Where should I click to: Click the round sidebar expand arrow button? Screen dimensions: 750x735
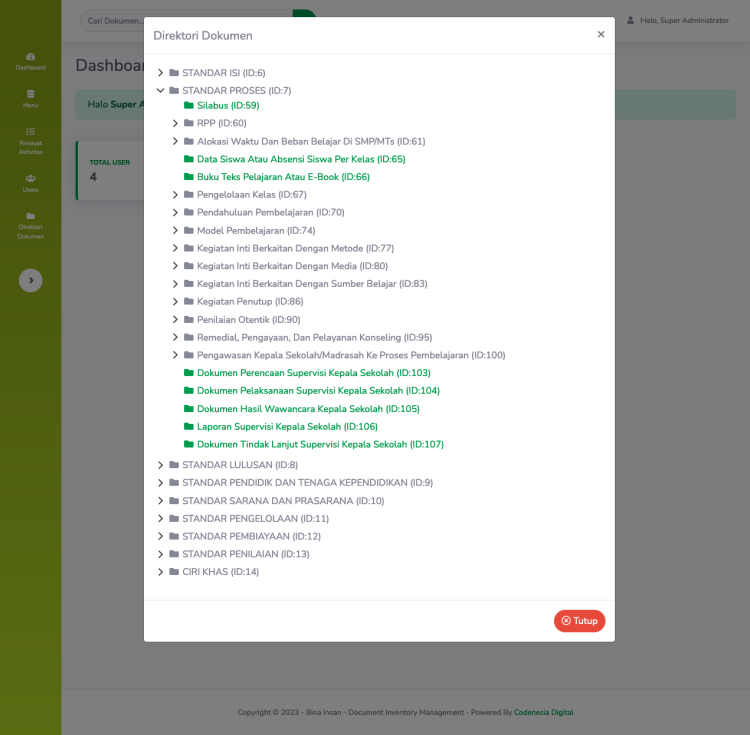30,281
